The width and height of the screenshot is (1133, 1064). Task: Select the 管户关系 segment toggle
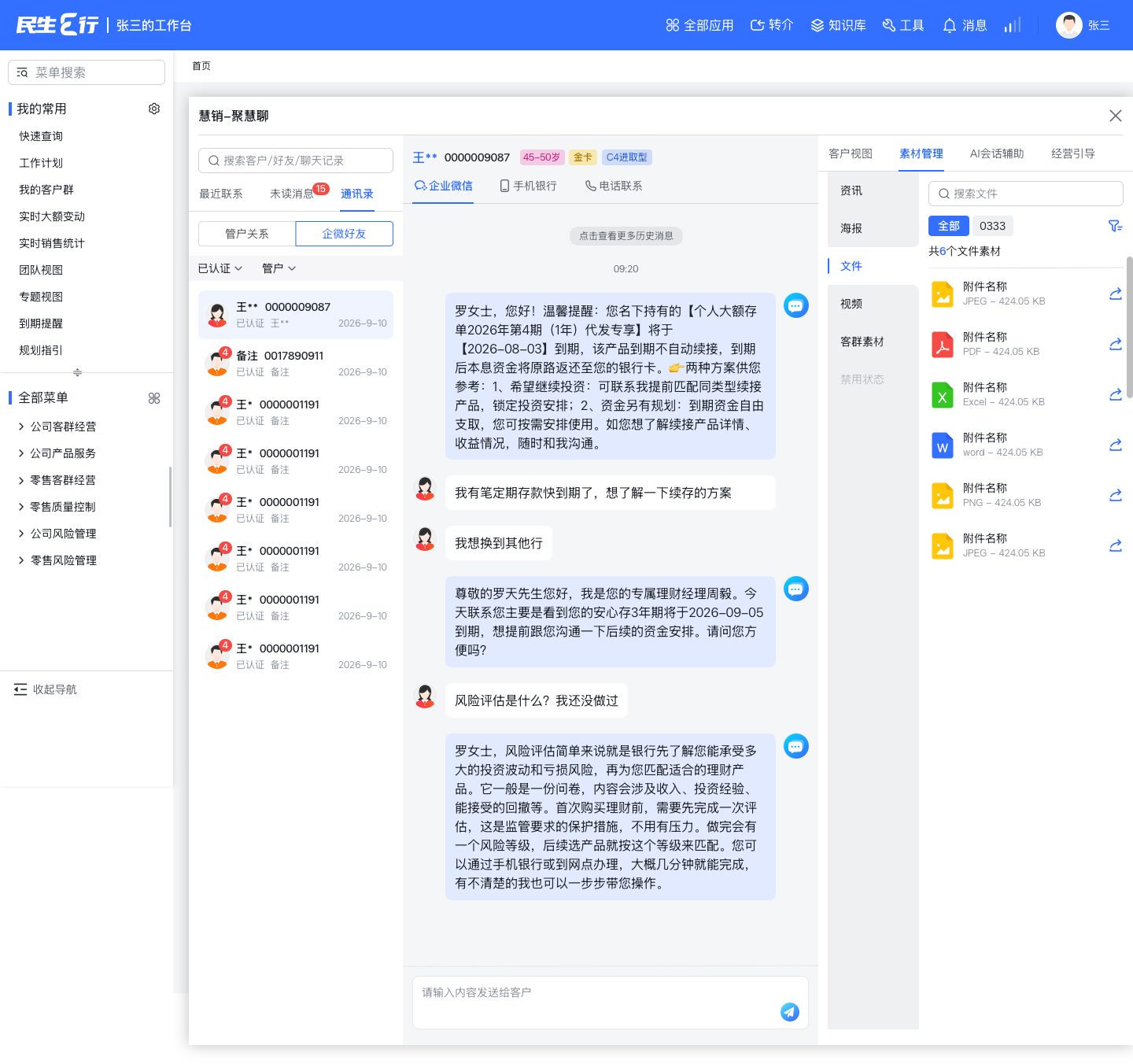(247, 234)
